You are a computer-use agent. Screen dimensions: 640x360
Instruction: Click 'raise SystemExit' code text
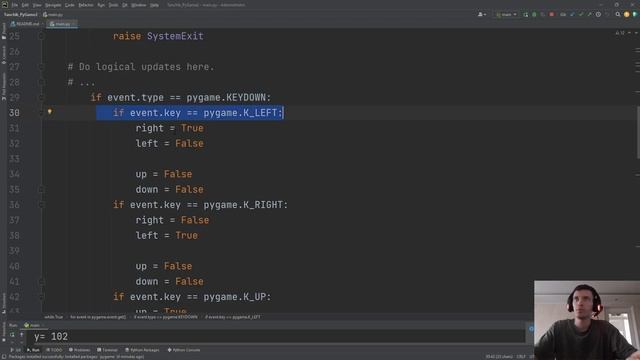tap(158, 36)
